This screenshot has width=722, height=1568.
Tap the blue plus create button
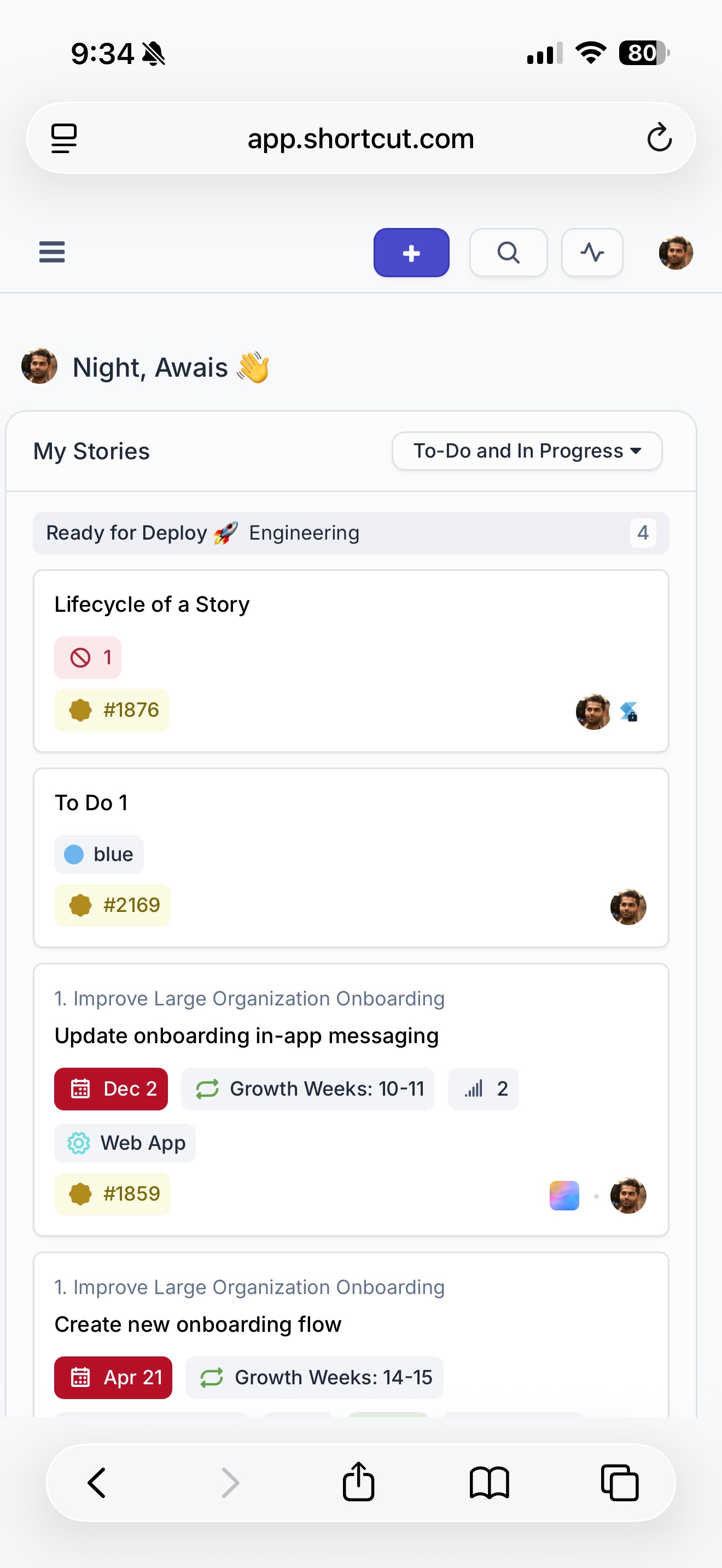coord(411,253)
